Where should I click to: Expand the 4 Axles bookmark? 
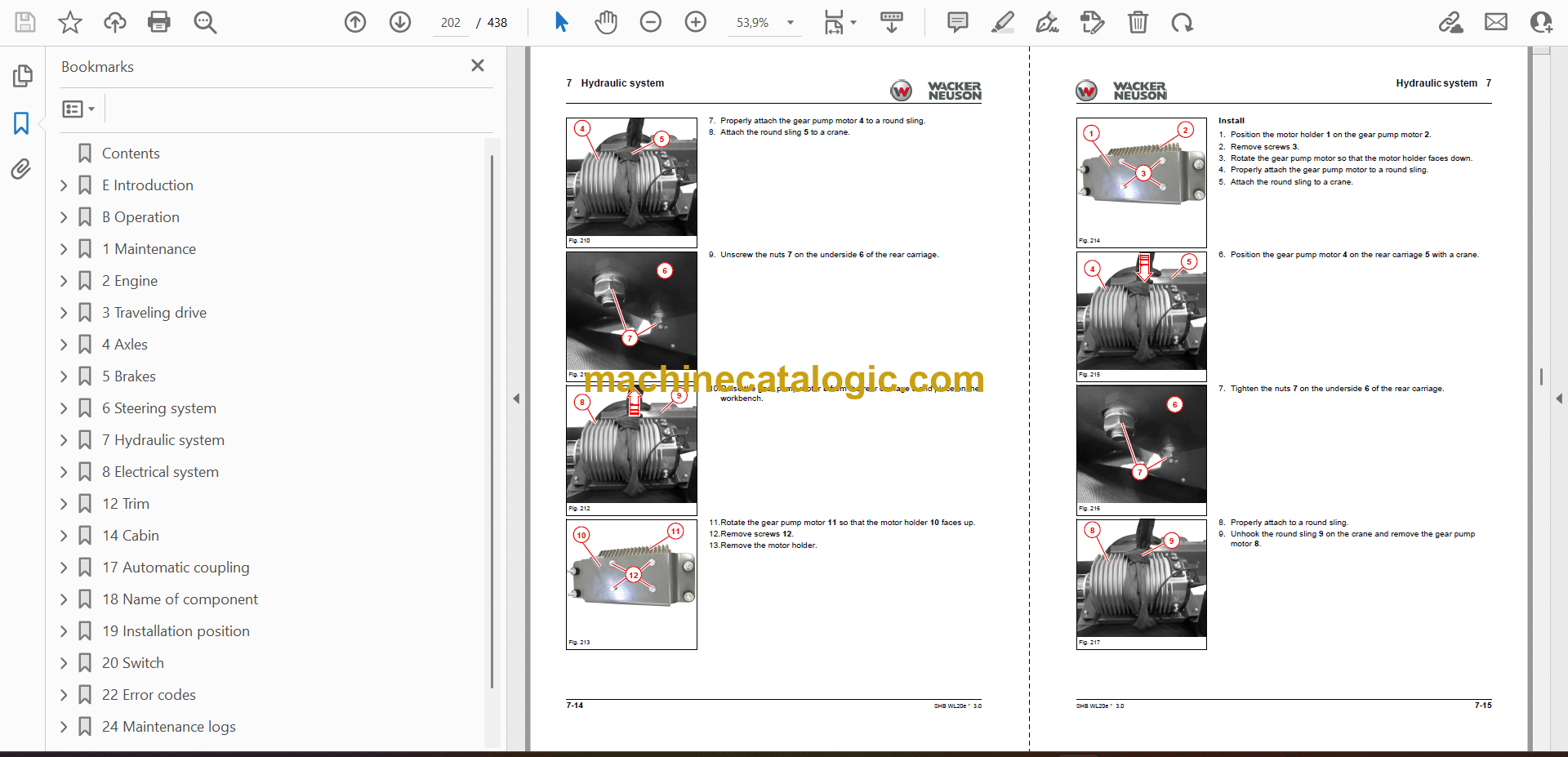[64, 345]
